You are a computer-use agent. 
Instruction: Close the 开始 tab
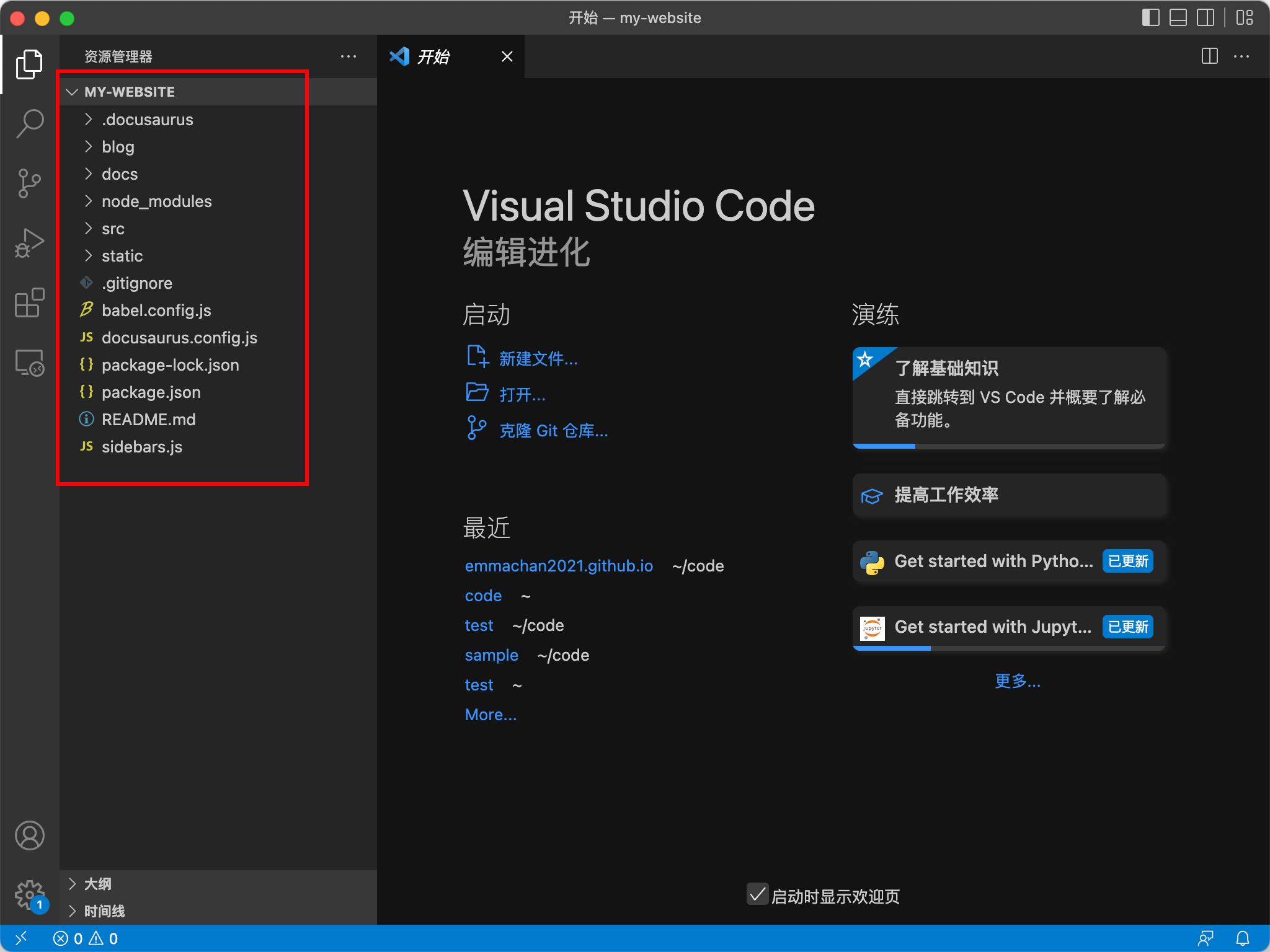pyautogui.click(x=507, y=56)
